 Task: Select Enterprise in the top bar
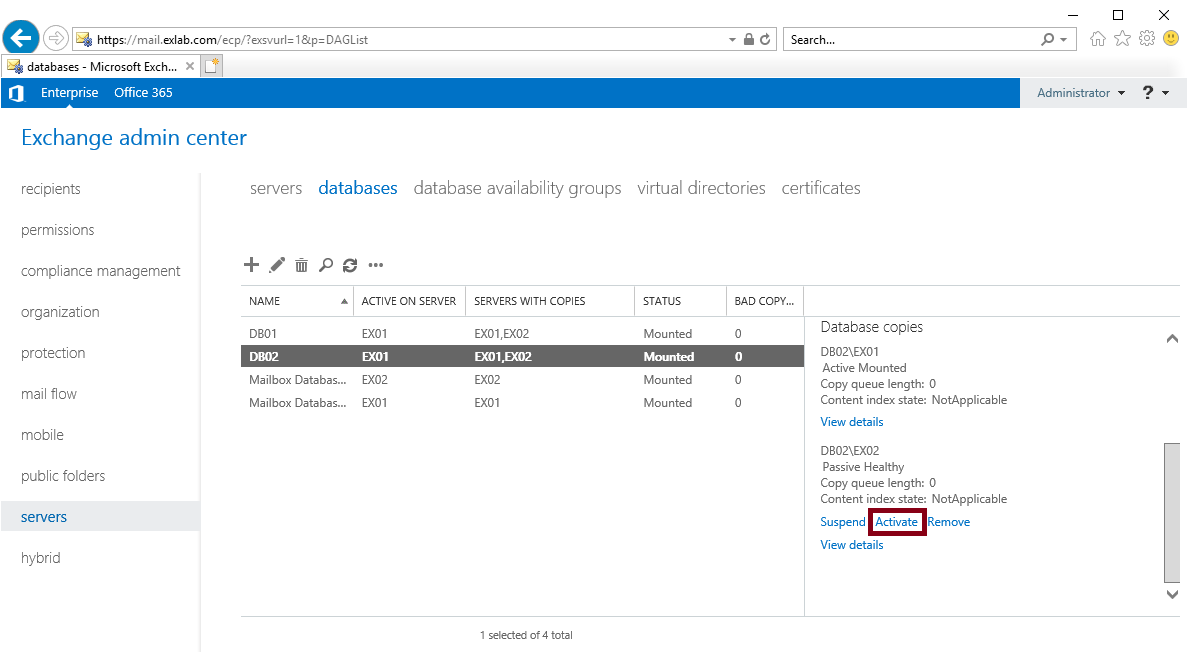(x=70, y=92)
